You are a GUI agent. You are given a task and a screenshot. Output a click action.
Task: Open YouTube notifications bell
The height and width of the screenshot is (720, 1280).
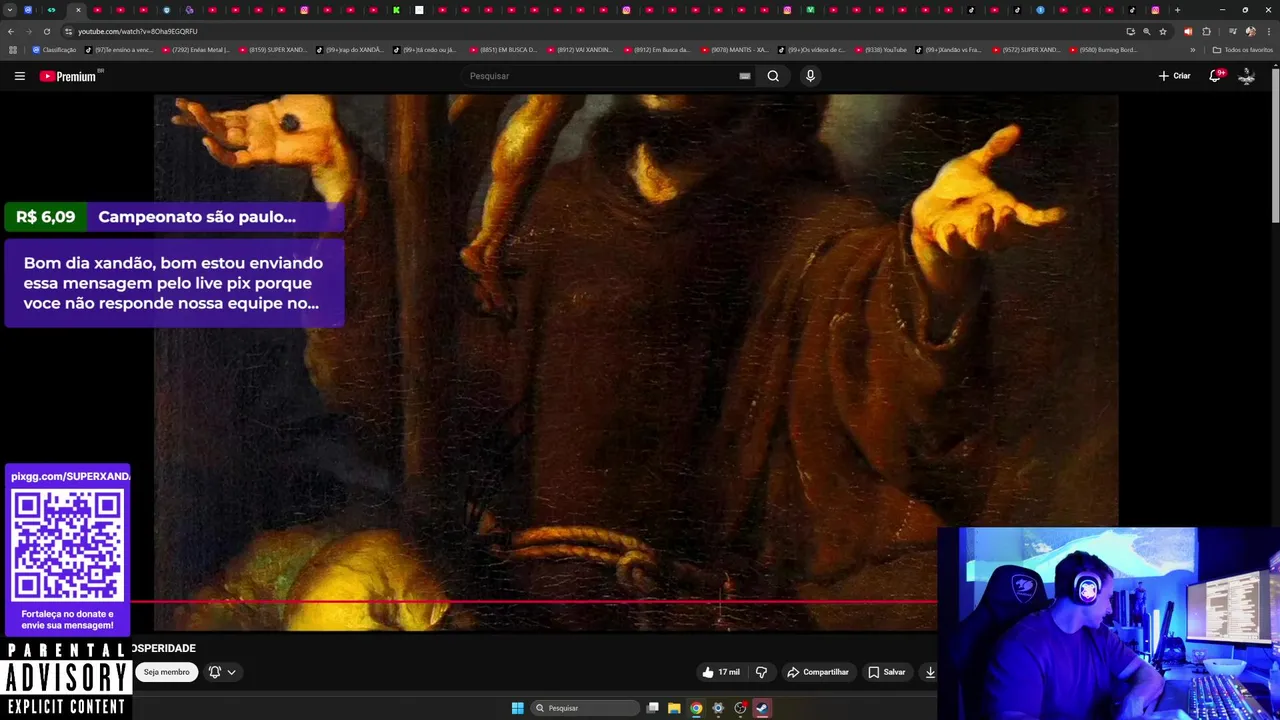click(1216, 76)
